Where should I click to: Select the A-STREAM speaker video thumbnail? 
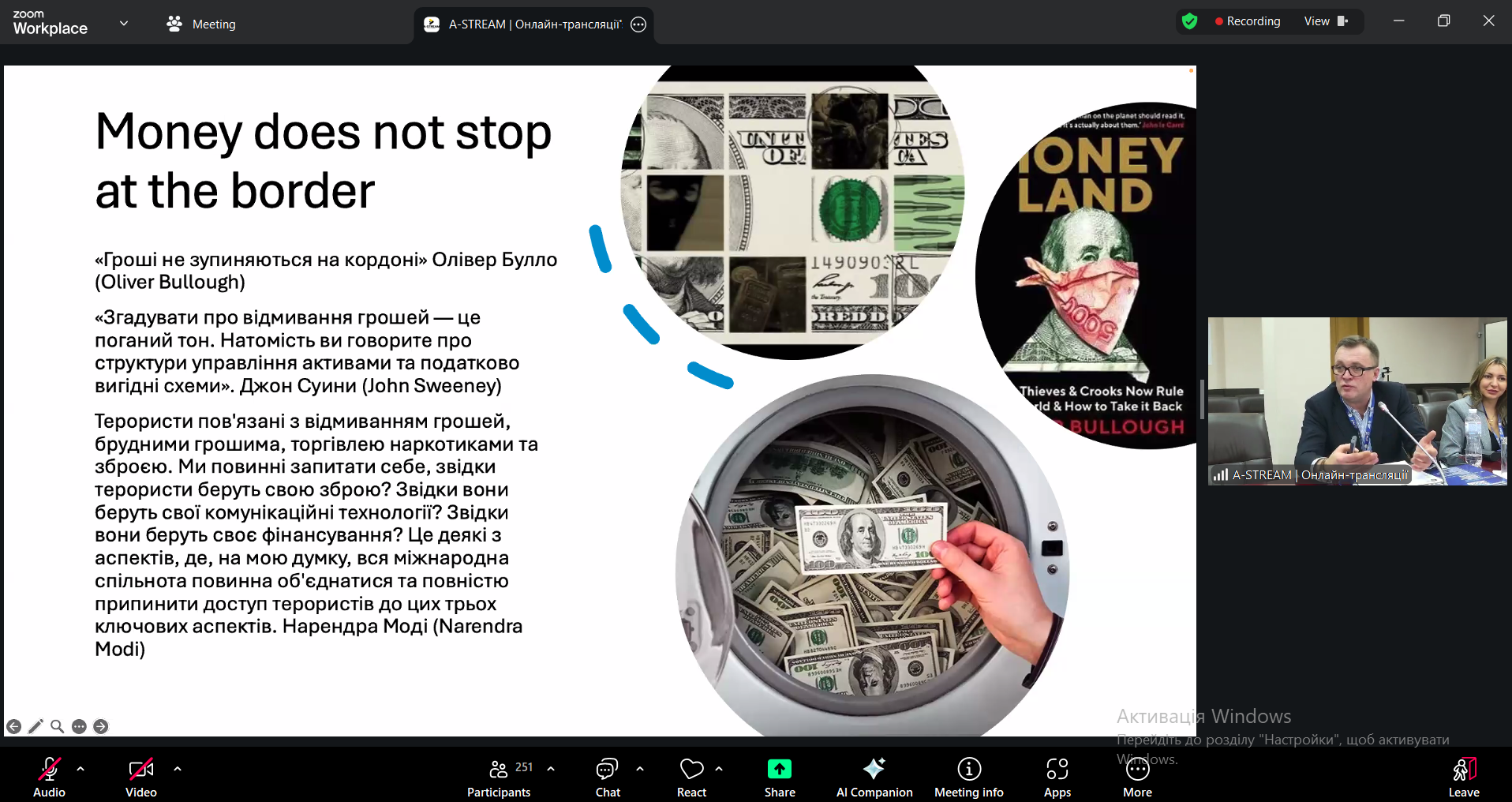[x=1357, y=401]
